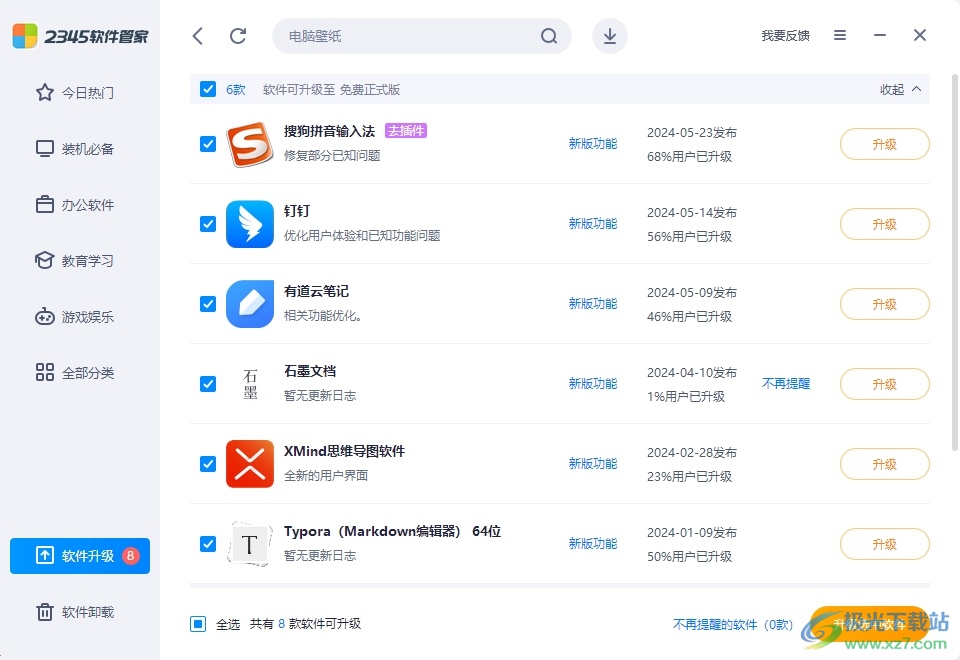This screenshot has height=660, width=960.
Task: Select the 软件升级 sidebar tab
Action: [x=80, y=556]
